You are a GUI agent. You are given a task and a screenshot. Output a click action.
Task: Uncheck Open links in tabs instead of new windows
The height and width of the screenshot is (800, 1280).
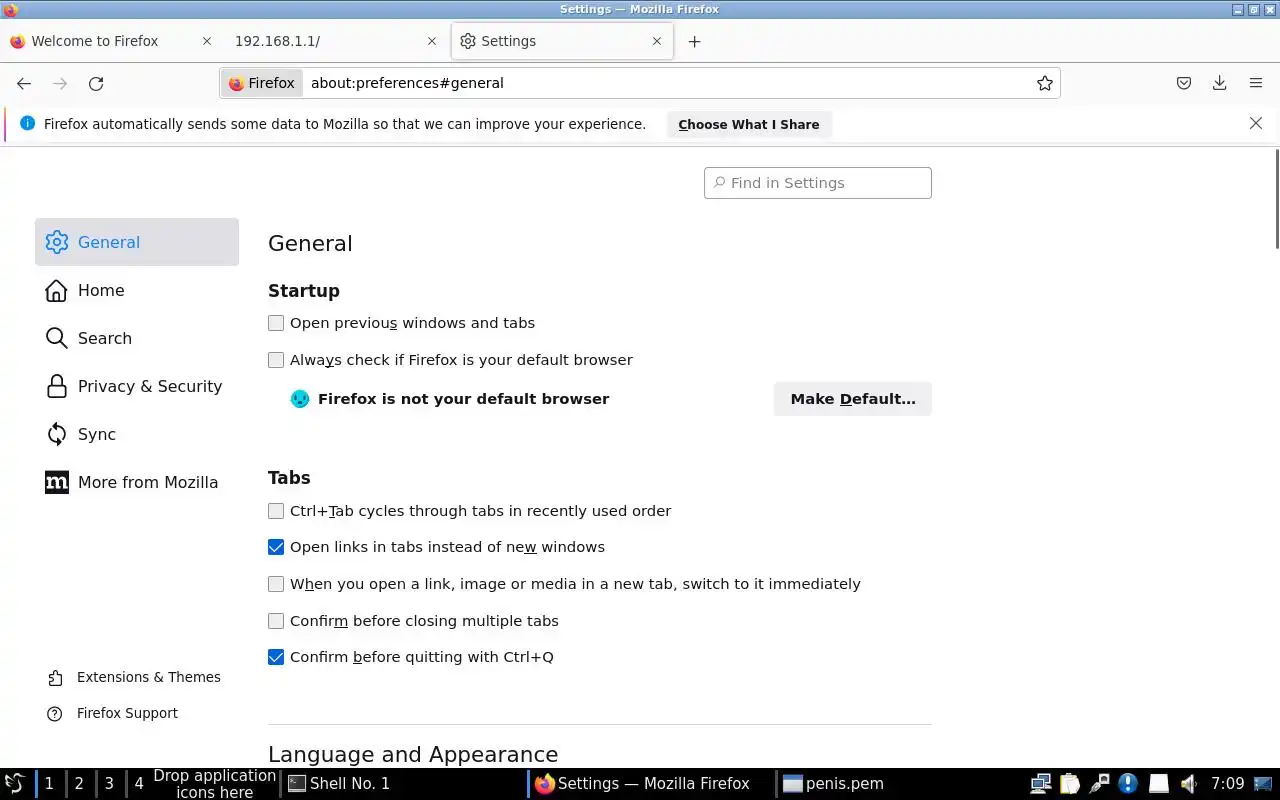click(276, 547)
